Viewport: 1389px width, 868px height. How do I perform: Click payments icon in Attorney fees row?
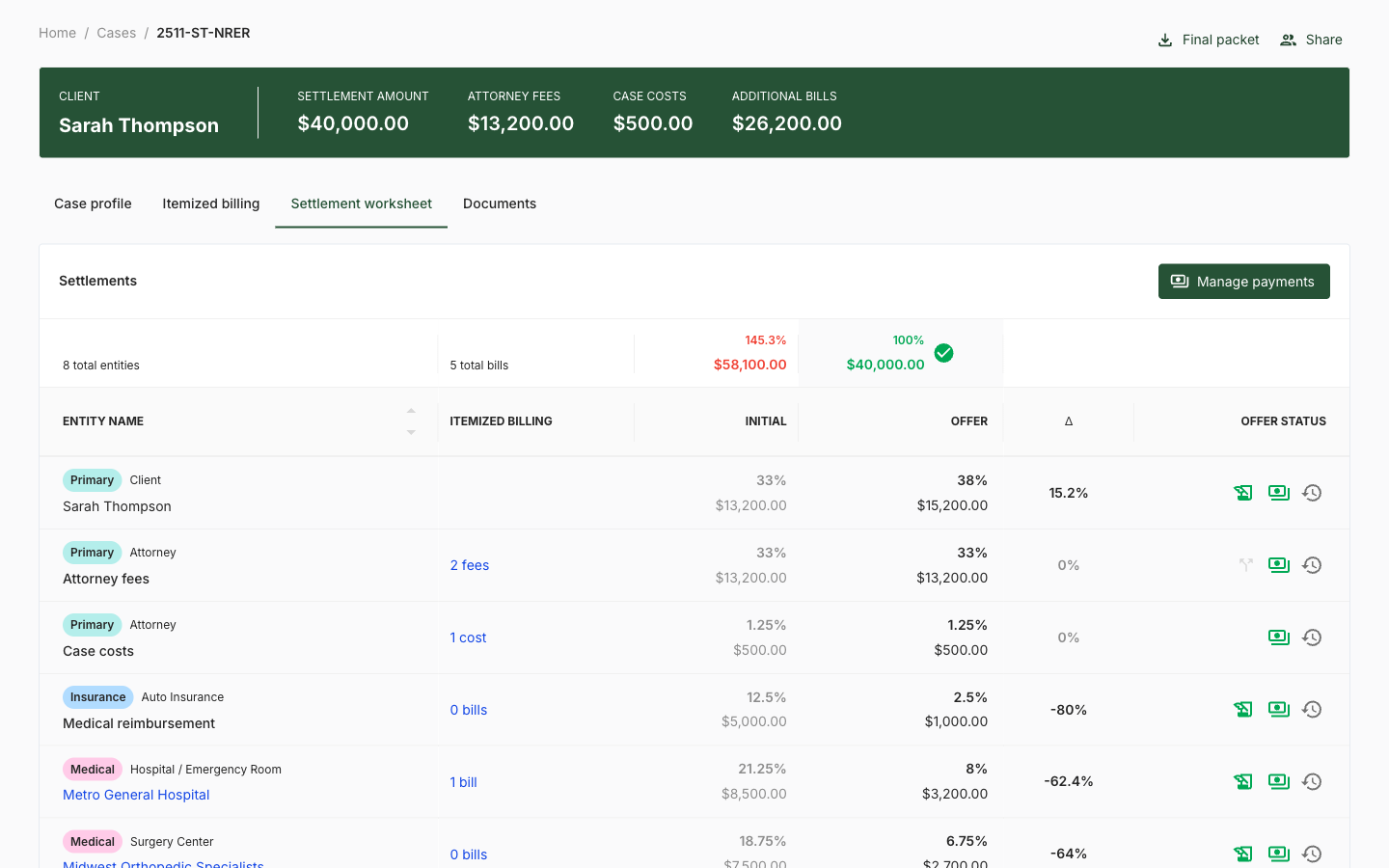click(1279, 565)
